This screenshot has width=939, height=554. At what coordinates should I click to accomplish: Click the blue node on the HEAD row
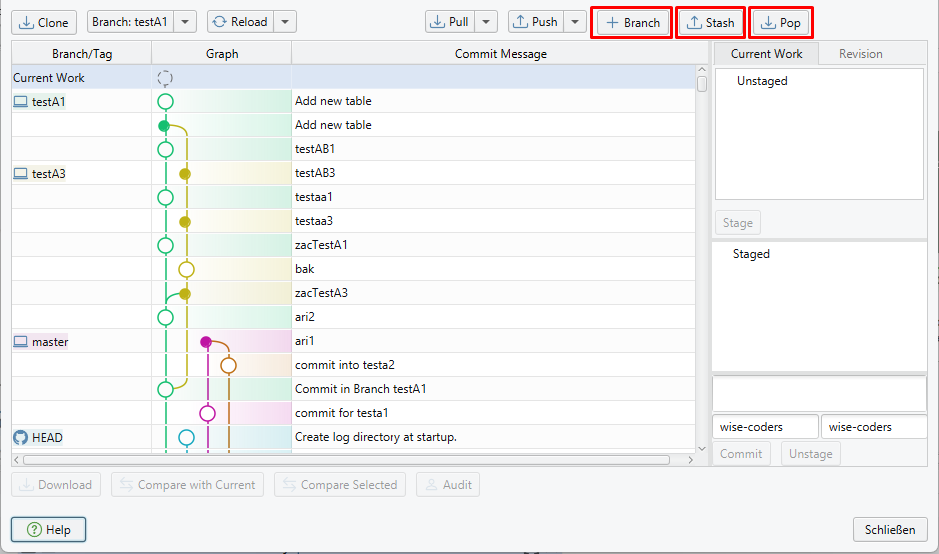click(186, 438)
